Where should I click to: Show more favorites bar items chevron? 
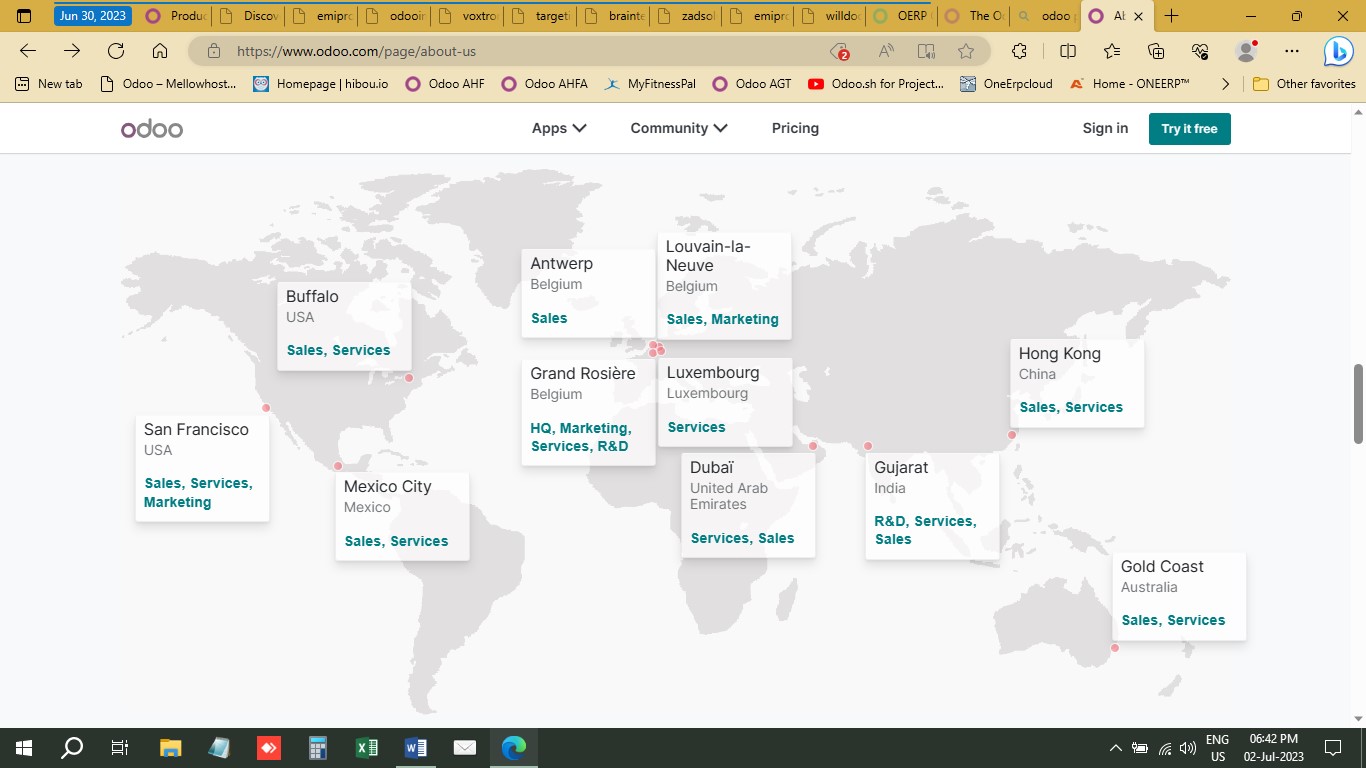coord(1225,84)
